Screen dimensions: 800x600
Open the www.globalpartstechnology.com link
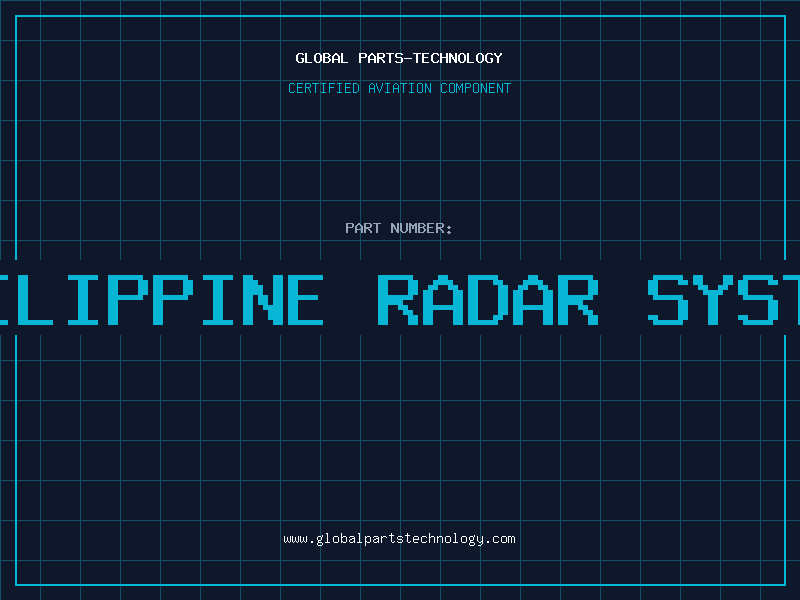click(399, 539)
